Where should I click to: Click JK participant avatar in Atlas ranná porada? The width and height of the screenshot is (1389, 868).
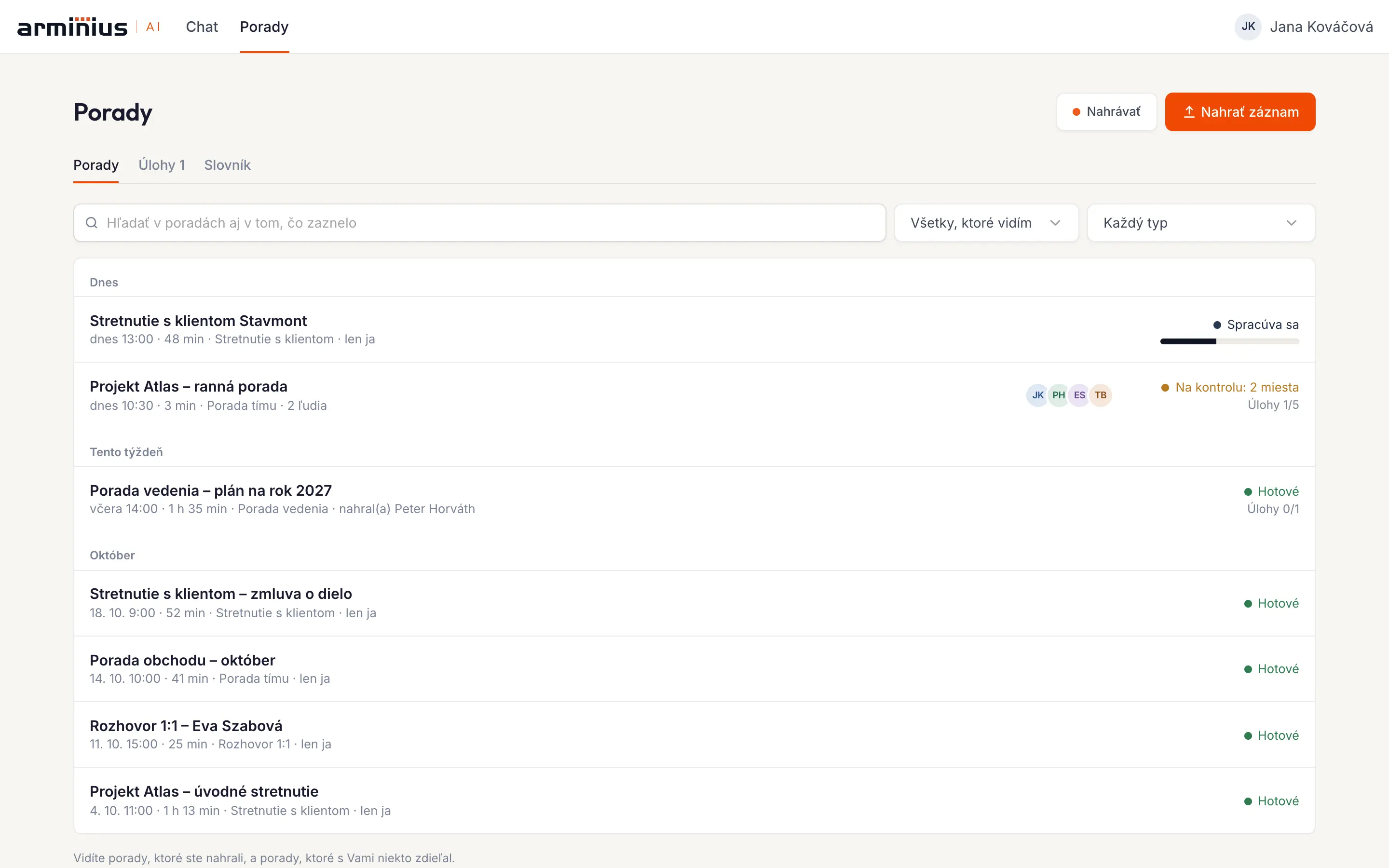[x=1038, y=395]
